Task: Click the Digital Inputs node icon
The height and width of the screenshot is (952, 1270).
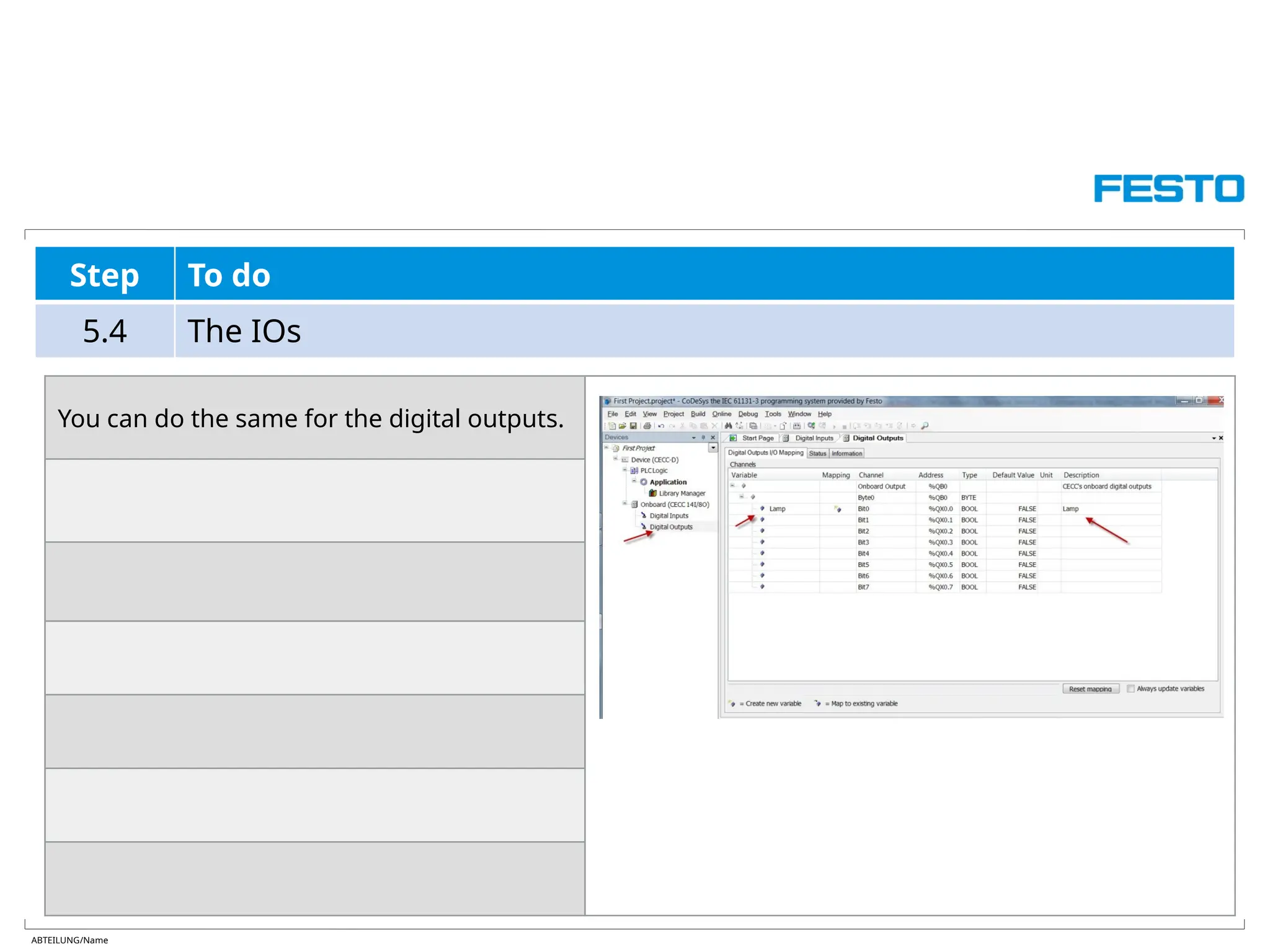Action: pos(644,516)
